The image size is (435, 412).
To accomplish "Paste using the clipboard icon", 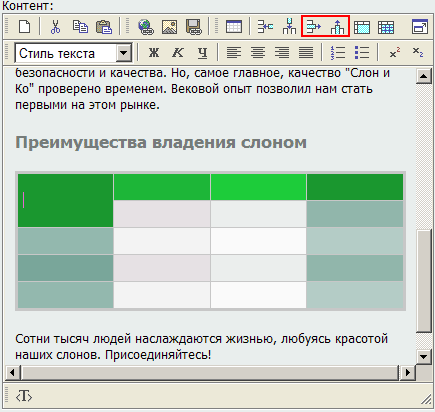I will click(x=104, y=26).
